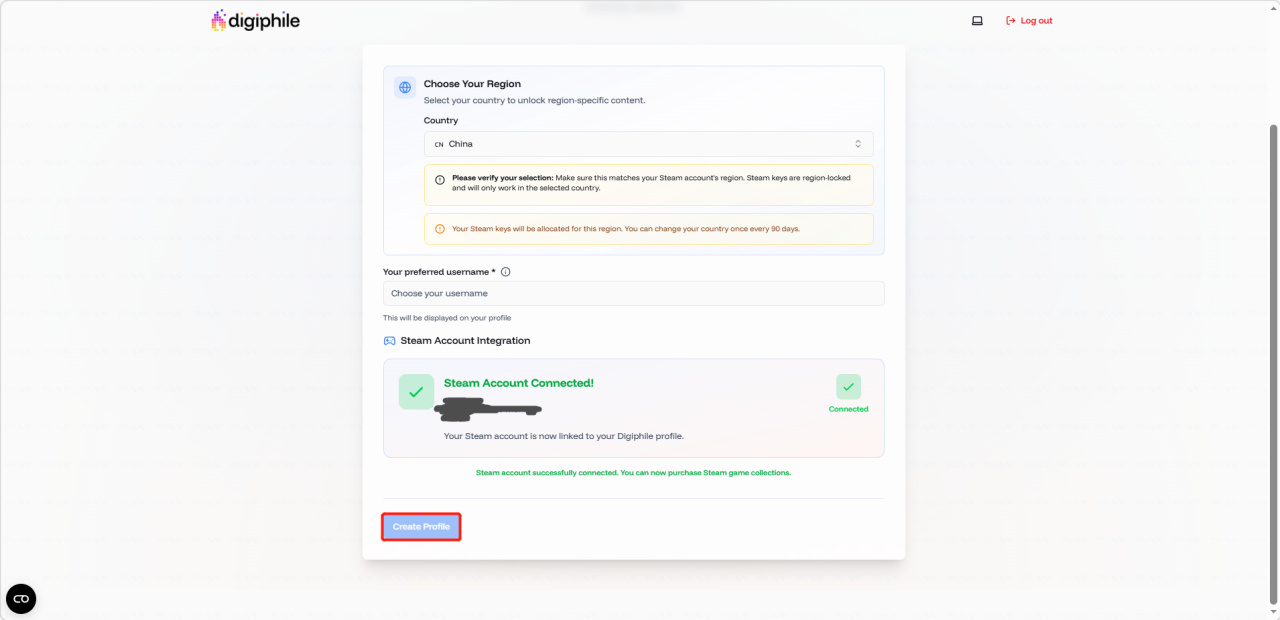
Task: Click the CN country code in selector
Action: [438, 144]
